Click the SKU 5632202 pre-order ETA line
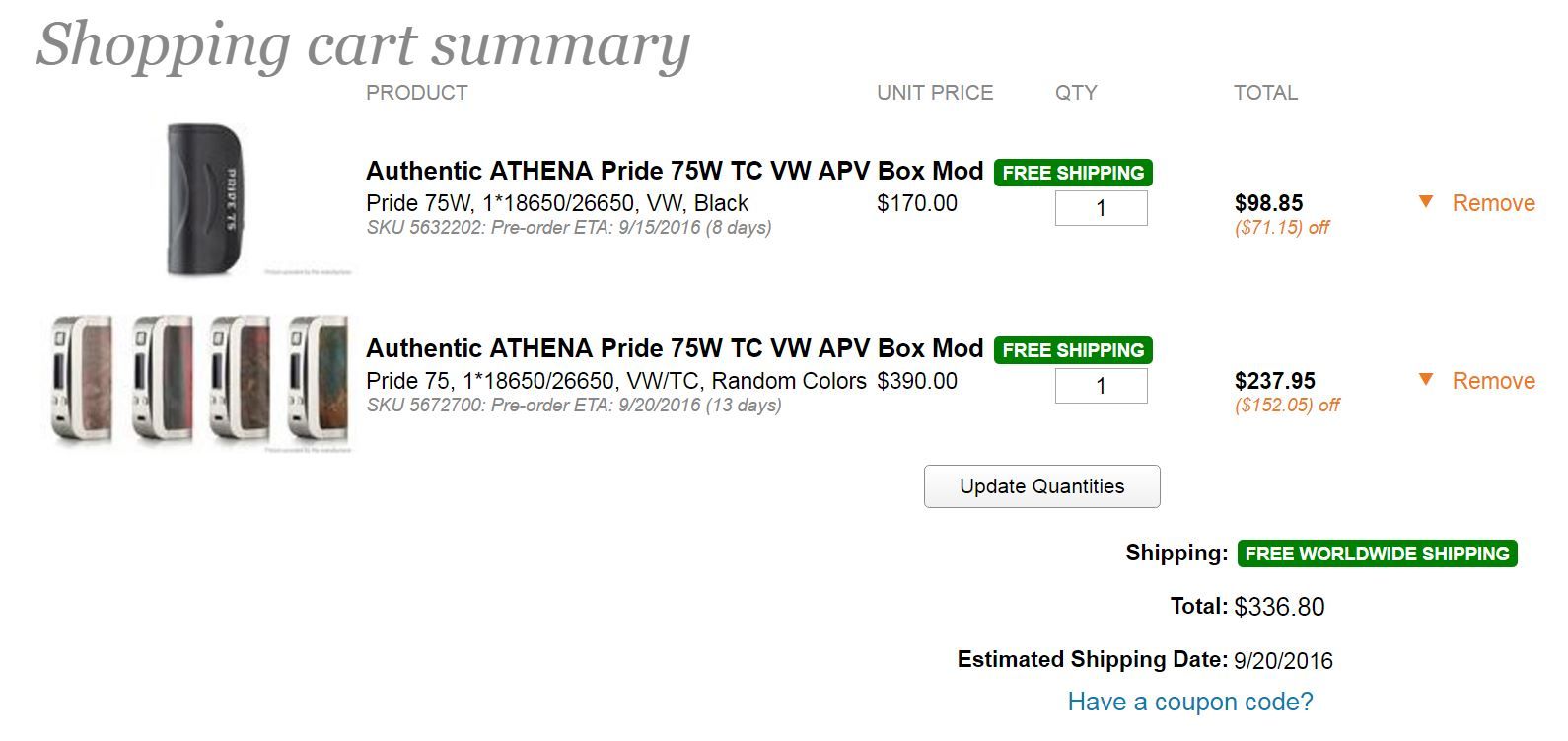This screenshot has width=1568, height=741. point(568,228)
